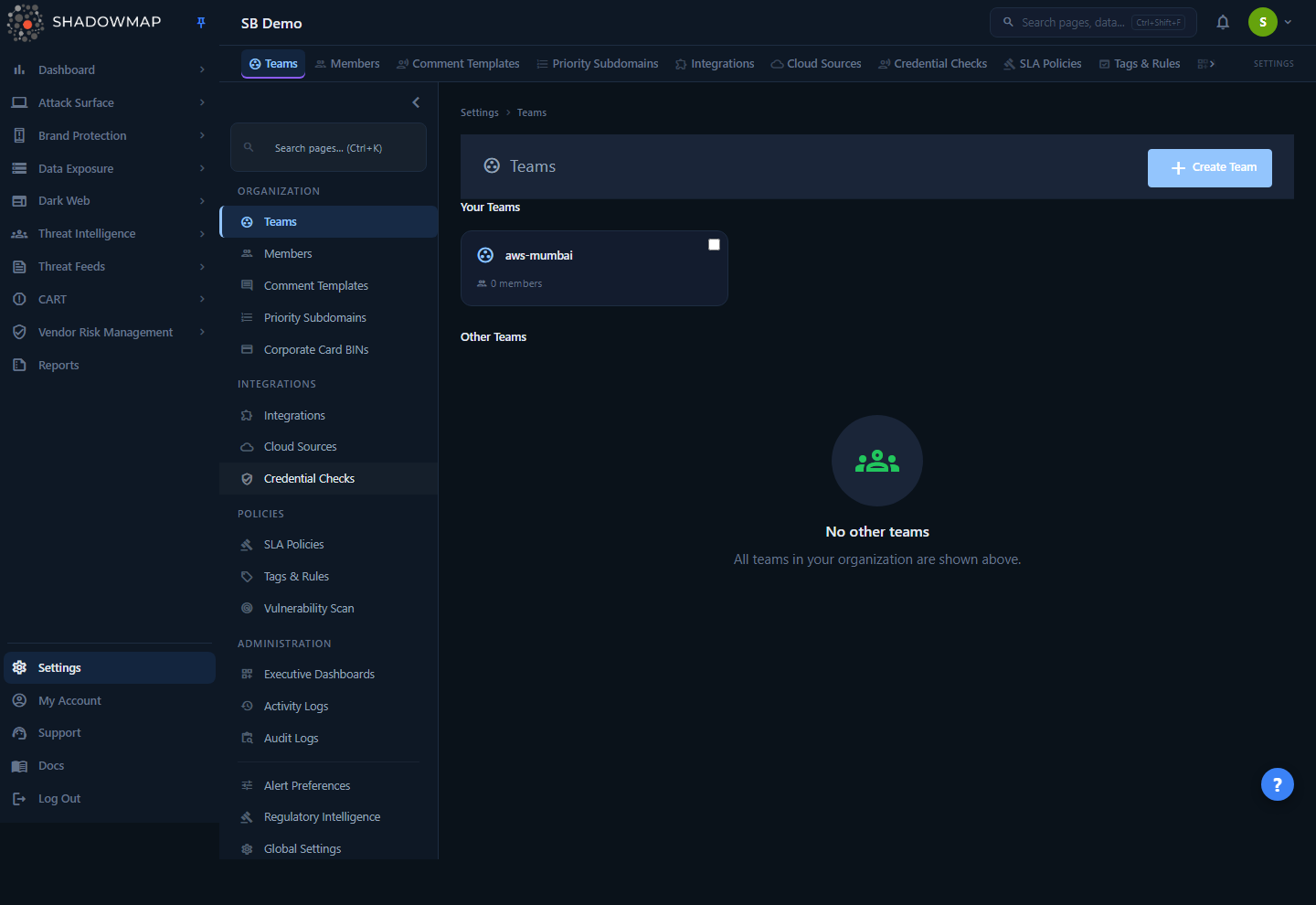Collapse the settings side panel arrow

(416, 102)
